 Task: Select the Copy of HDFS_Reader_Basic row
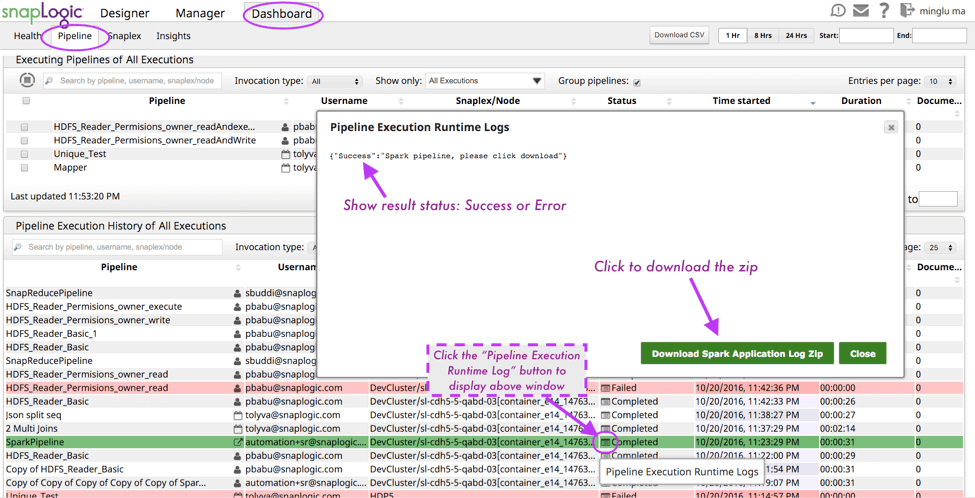(x=65, y=469)
